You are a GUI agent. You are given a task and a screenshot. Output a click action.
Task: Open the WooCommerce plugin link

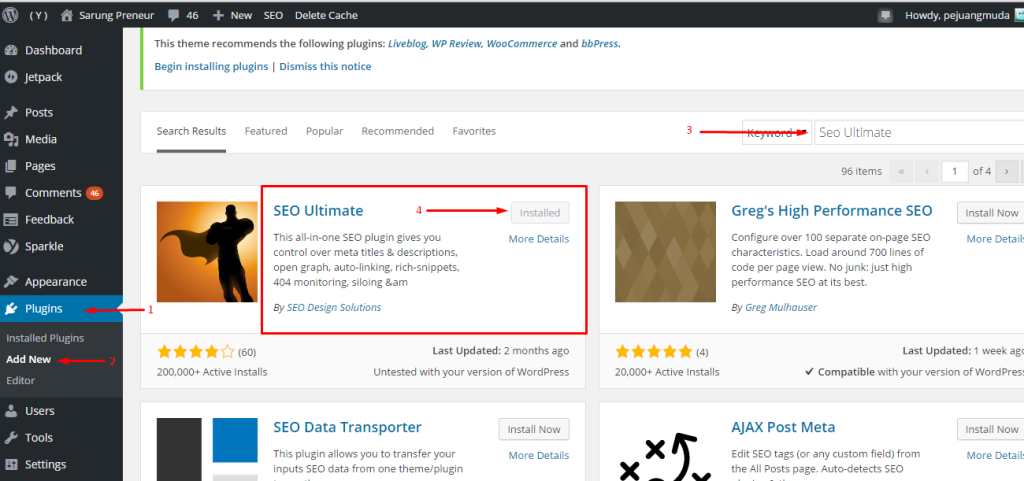pyautogui.click(x=522, y=44)
